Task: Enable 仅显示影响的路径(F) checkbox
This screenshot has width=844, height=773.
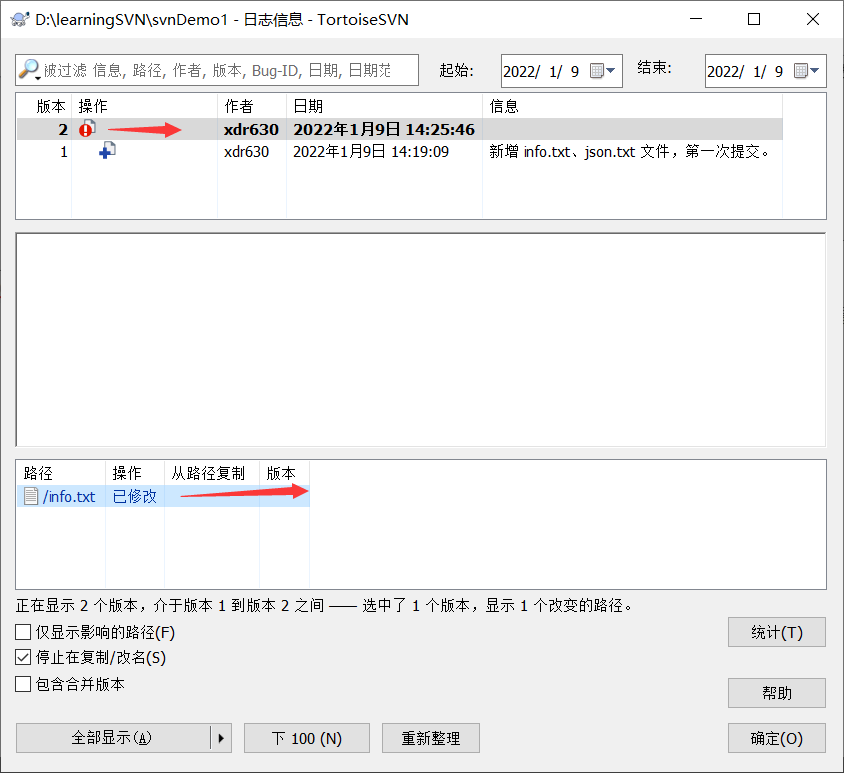Action: point(21,631)
